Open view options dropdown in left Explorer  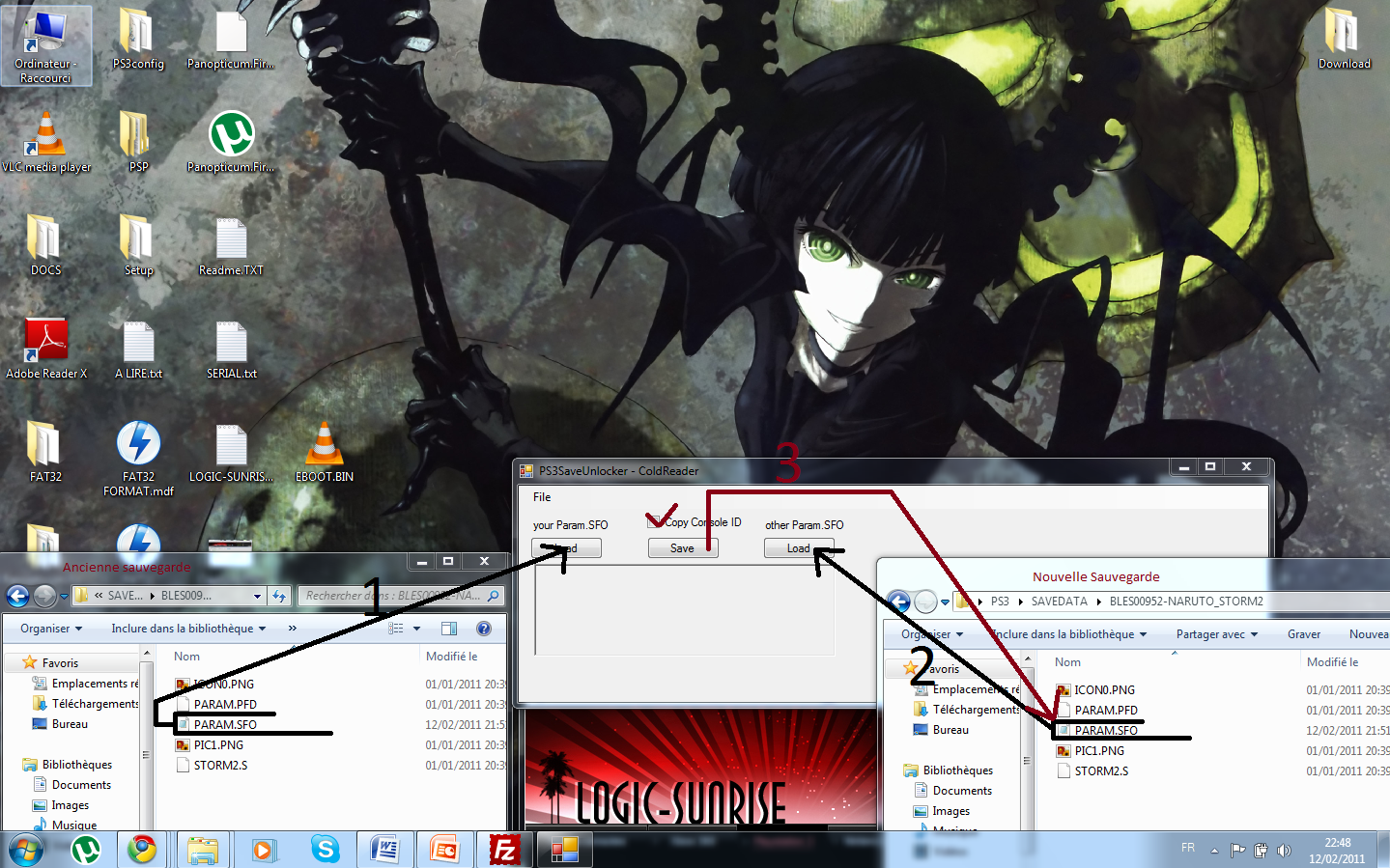[x=416, y=629]
